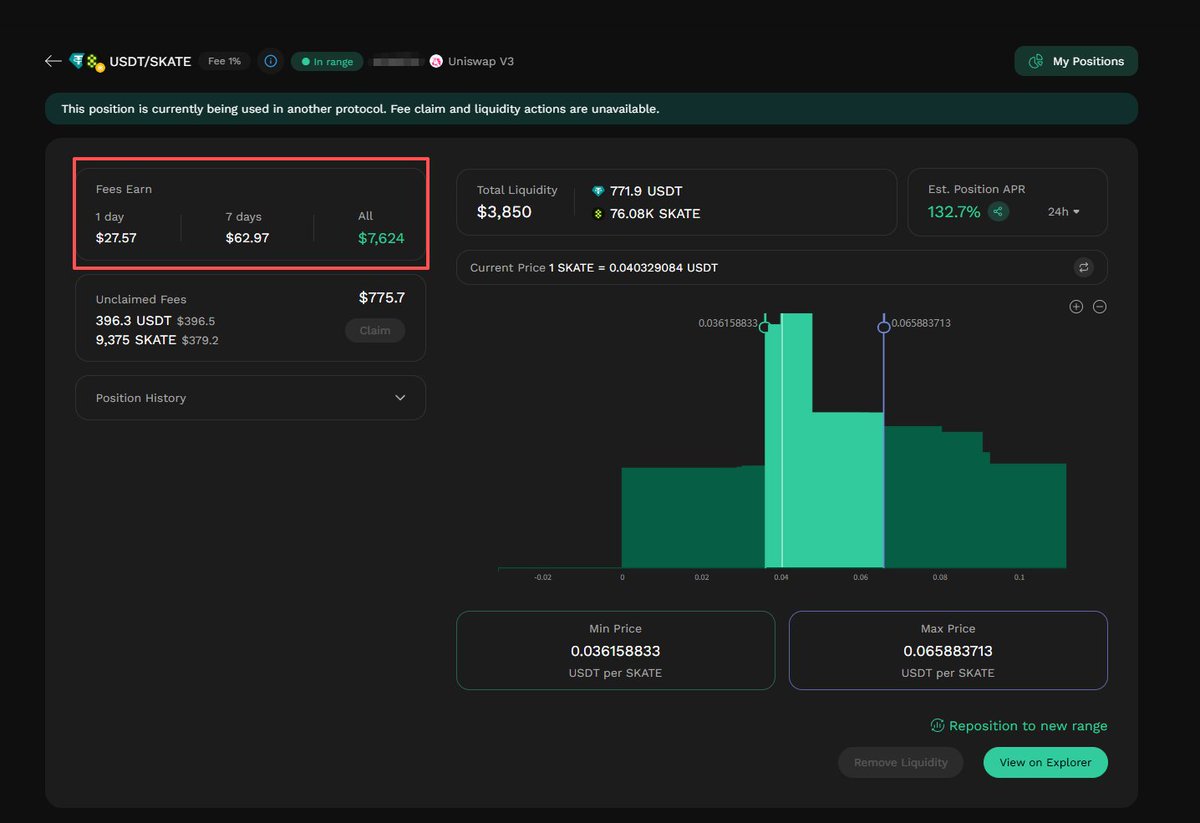This screenshot has height=823, width=1200.
Task: Click the Remove Liquidity button
Action: [900, 762]
